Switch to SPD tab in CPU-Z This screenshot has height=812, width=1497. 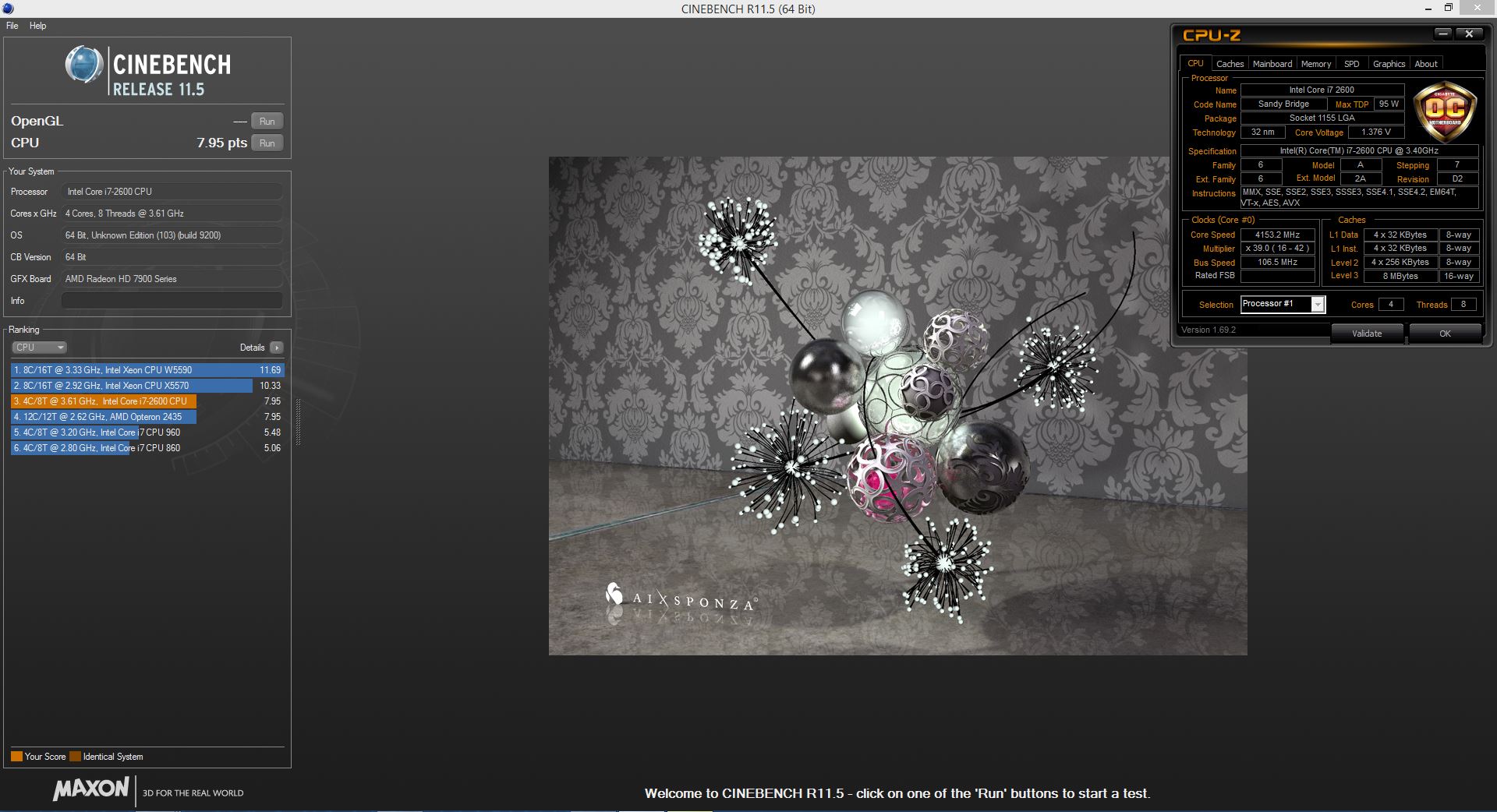(1352, 64)
